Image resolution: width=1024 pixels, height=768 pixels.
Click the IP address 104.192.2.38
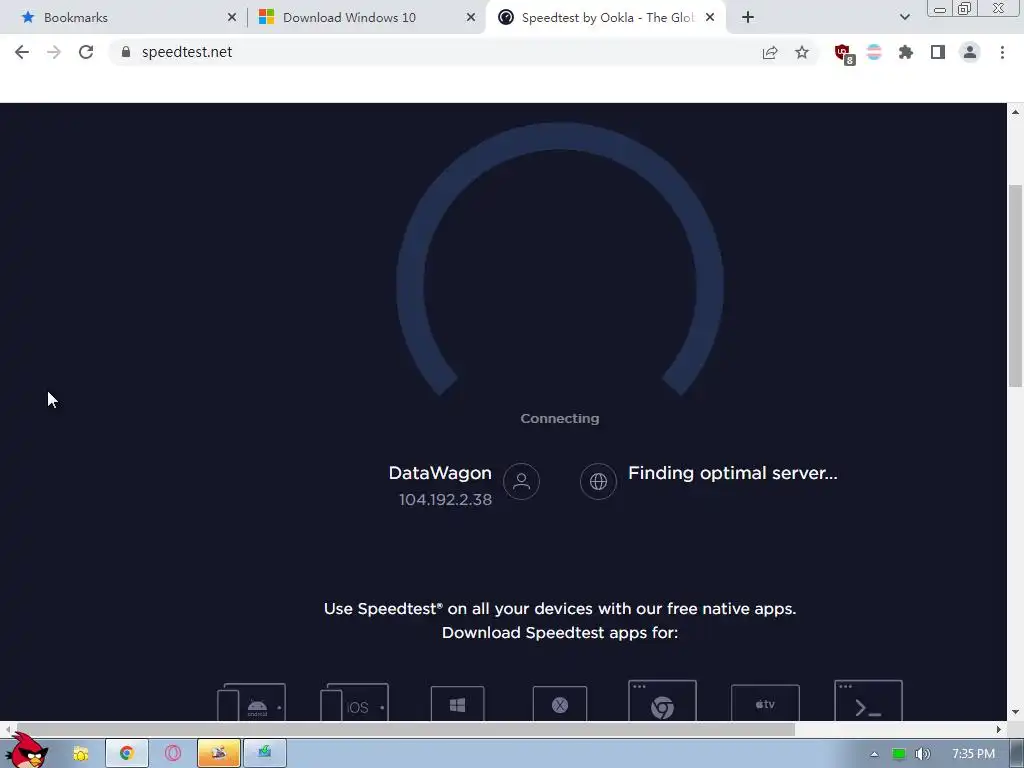click(x=445, y=500)
